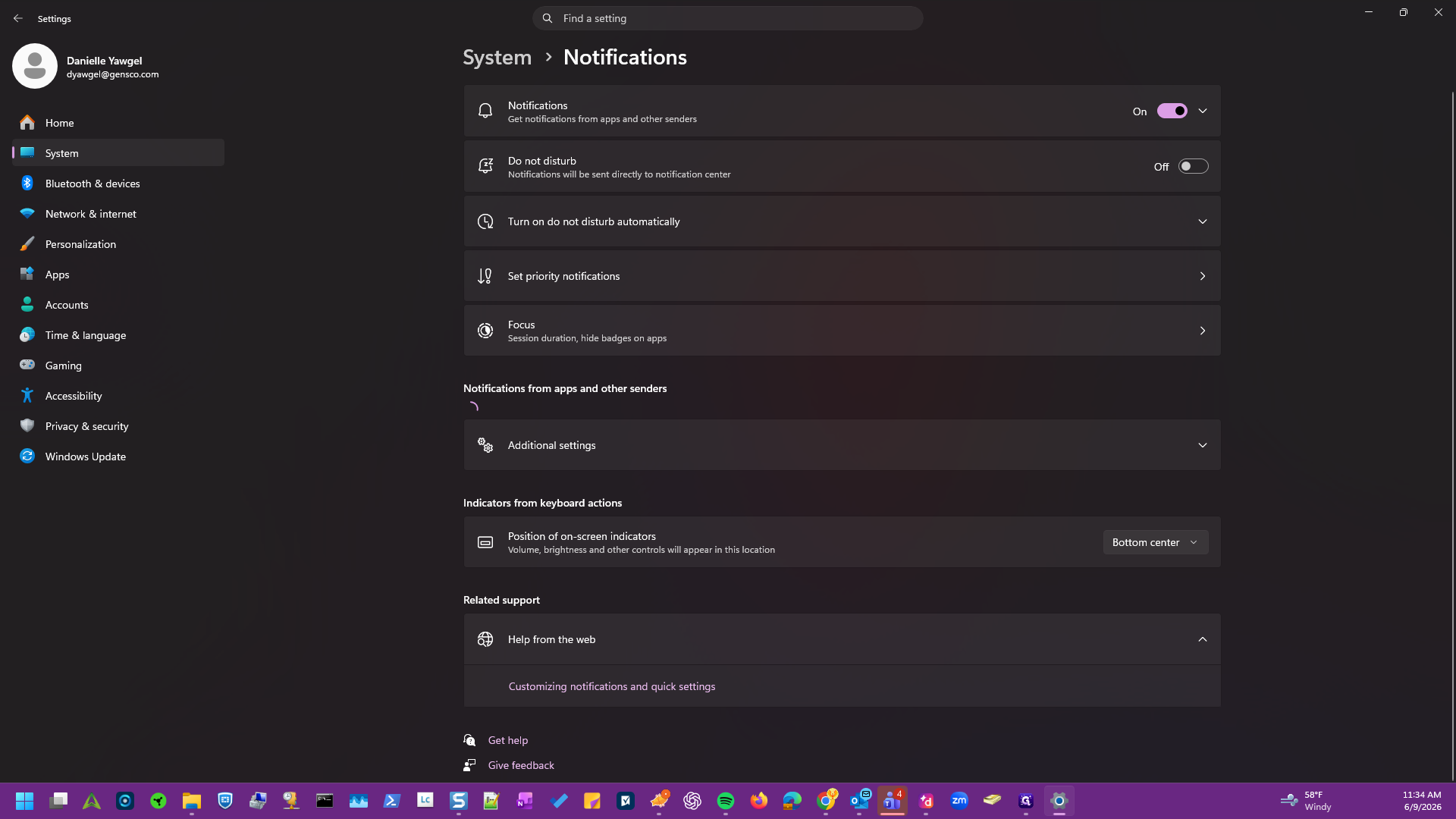Open Personalization in the sidebar

point(118,244)
